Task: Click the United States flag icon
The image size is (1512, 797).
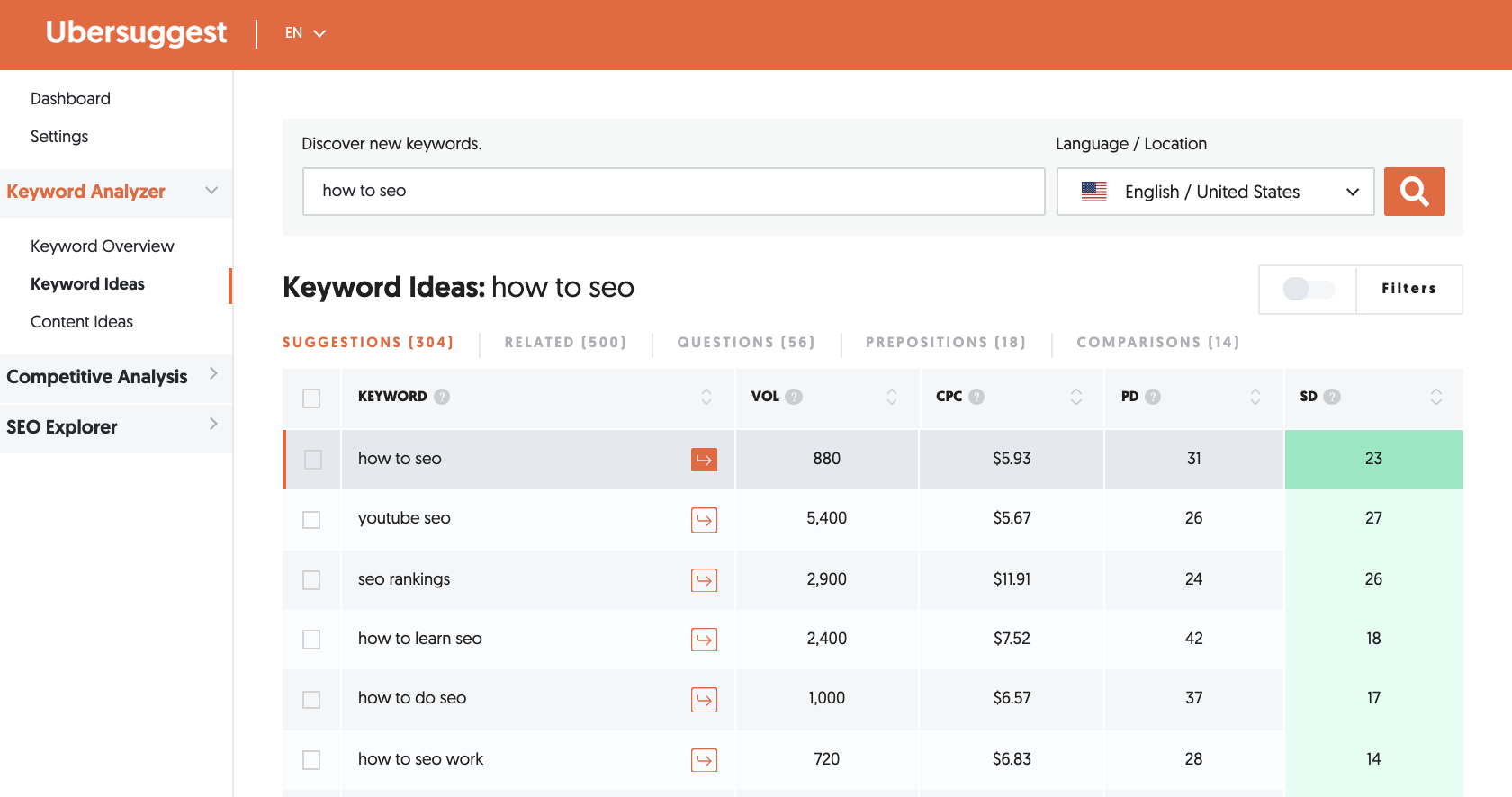Action: (1094, 192)
